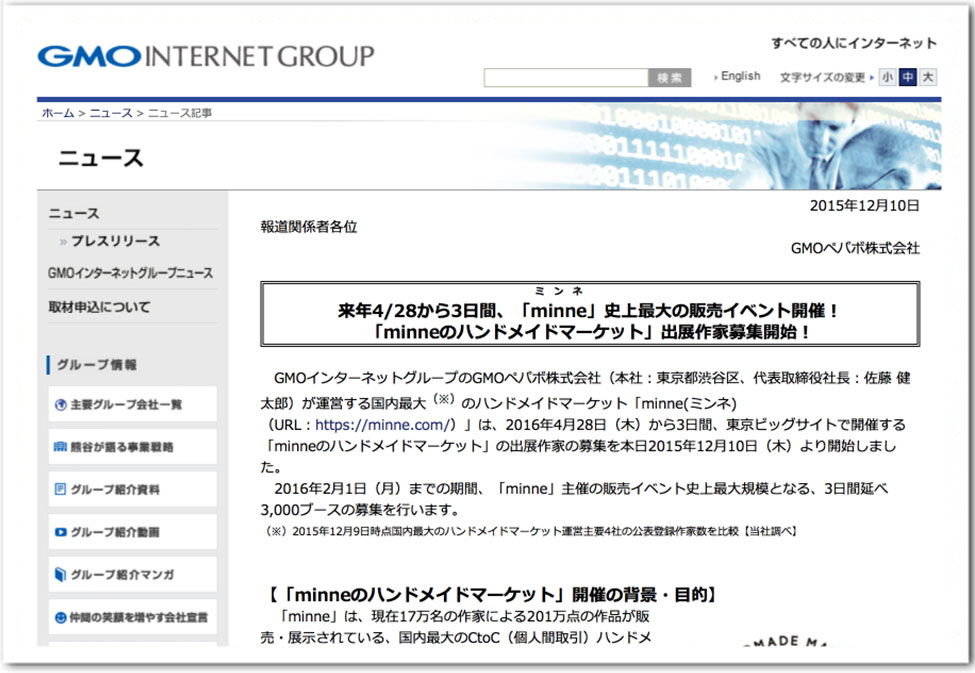Open ニュース in the left sidebar
The image size is (975, 673).
(x=74, y=213)
